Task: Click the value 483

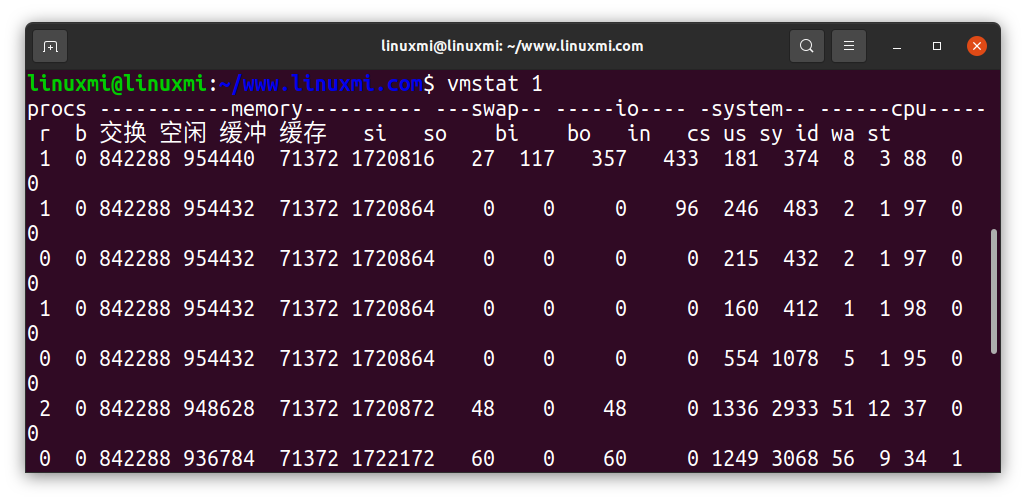Action: [x=801, y=209]
